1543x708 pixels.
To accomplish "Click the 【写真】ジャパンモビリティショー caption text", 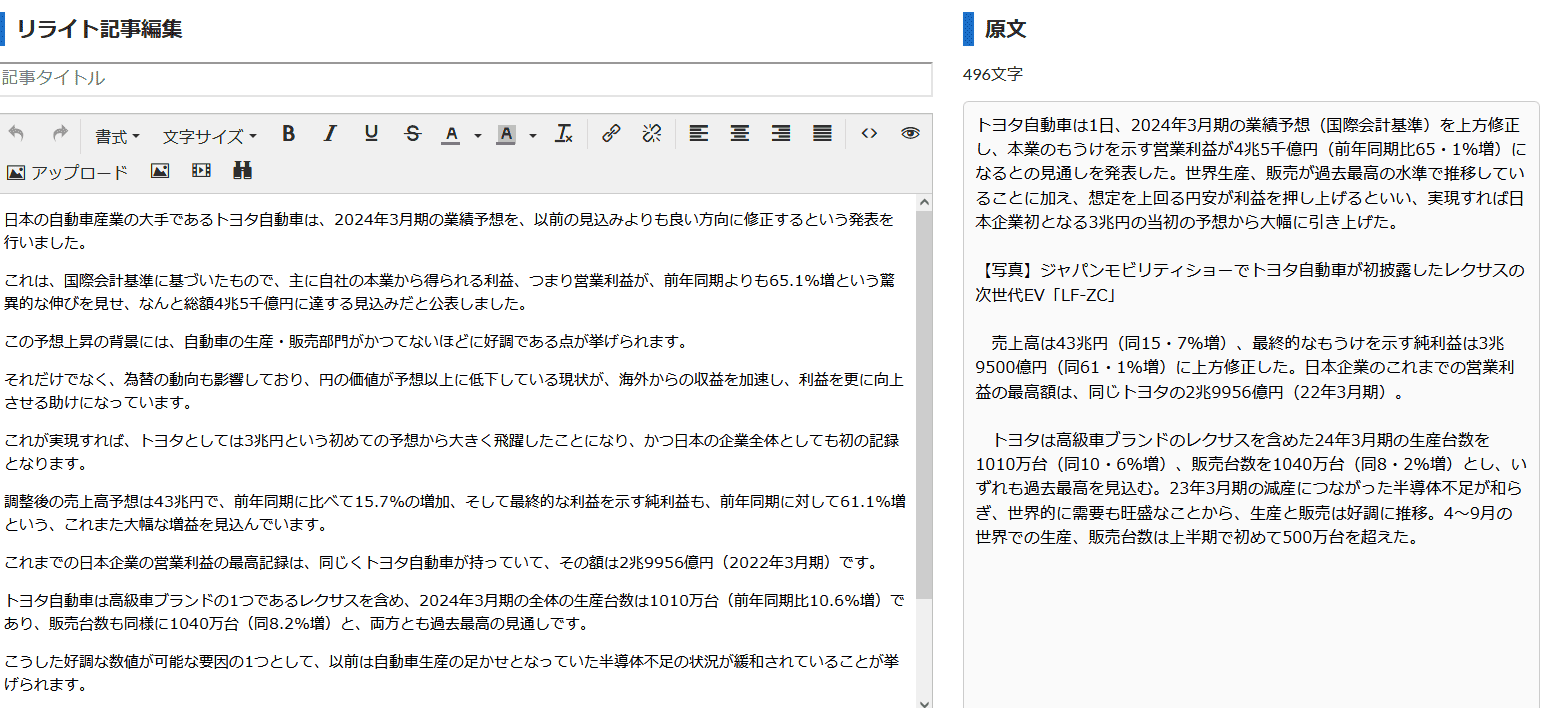I will [1250, 283].
